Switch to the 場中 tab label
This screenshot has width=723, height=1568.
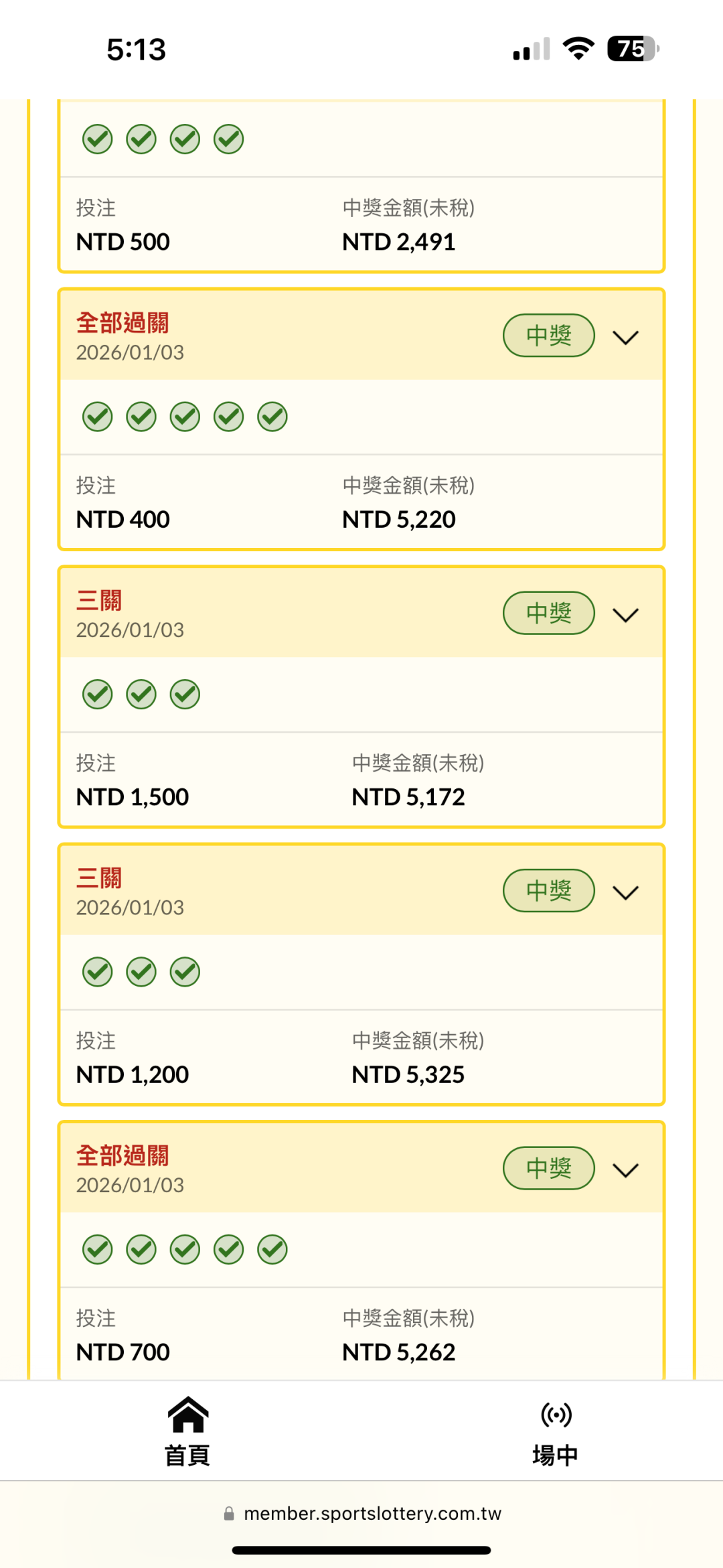pos(555,1455)
